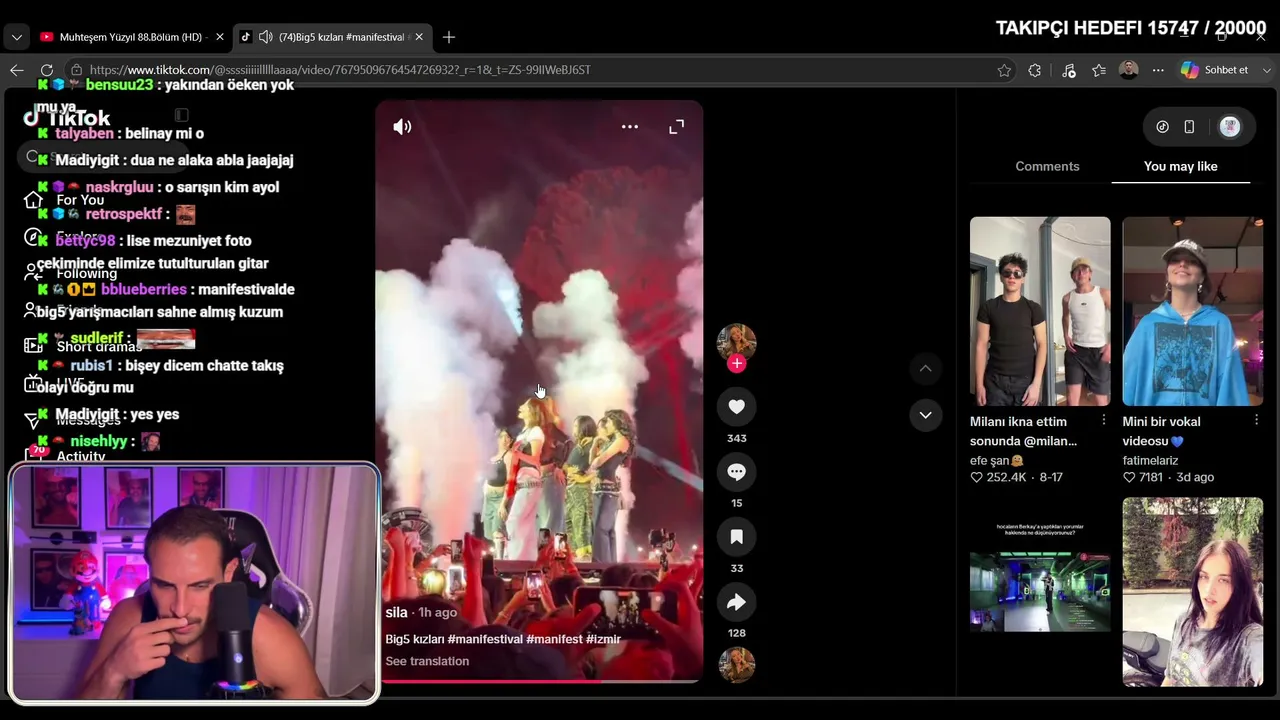
Task: Open the TikTok profile avatar menu
Action: click(x=1230, y=127)
